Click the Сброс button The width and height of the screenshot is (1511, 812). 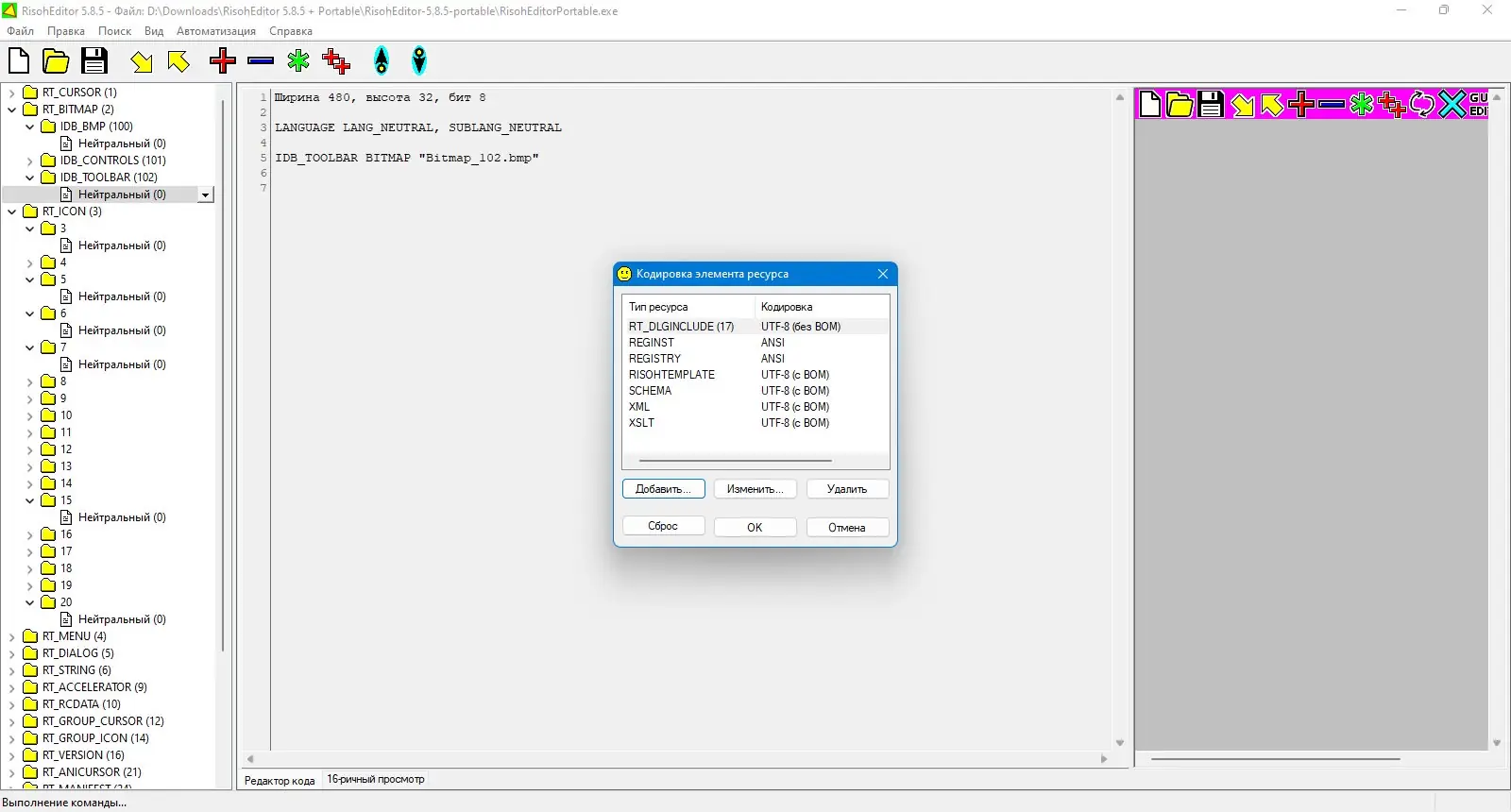click(x=664, y=526)
